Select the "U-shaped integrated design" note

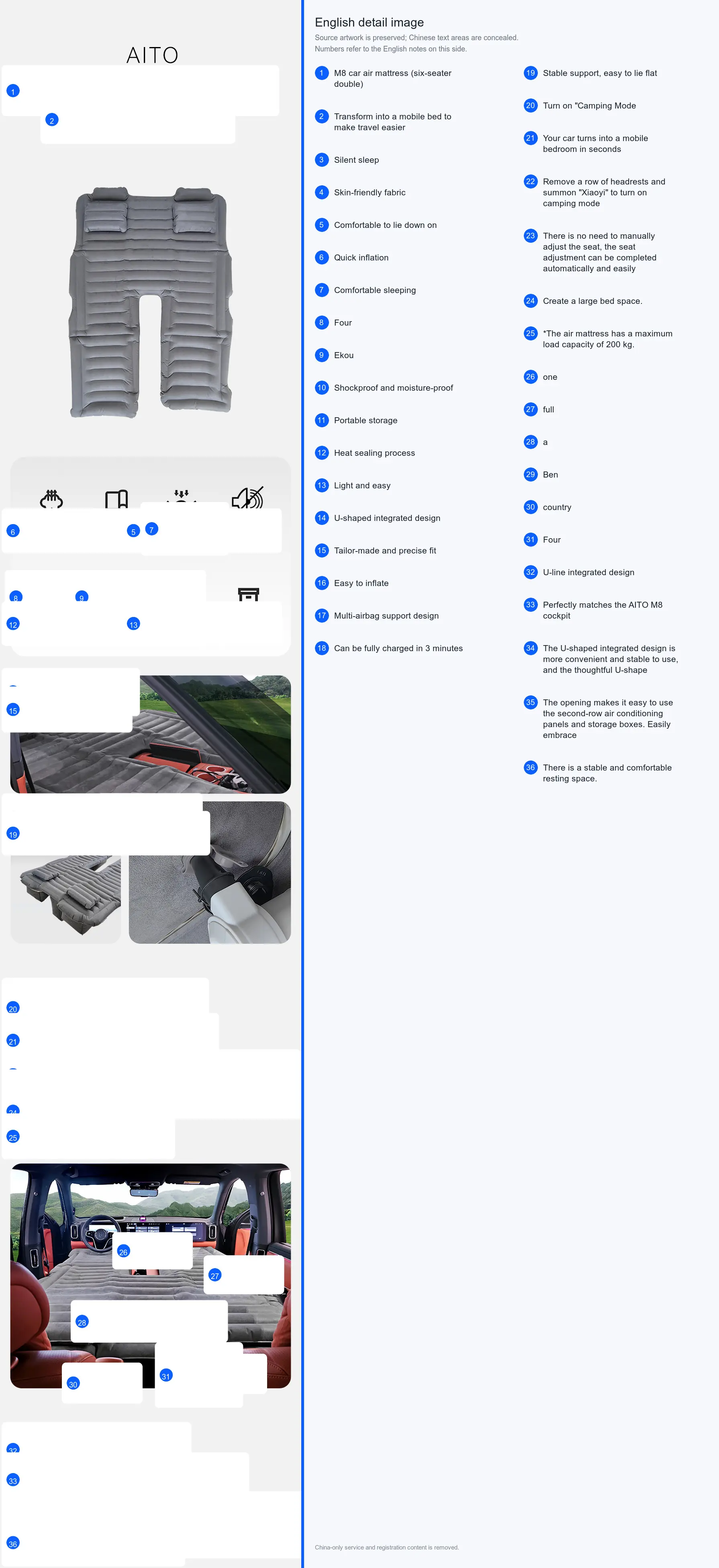(x=387, y=518)
